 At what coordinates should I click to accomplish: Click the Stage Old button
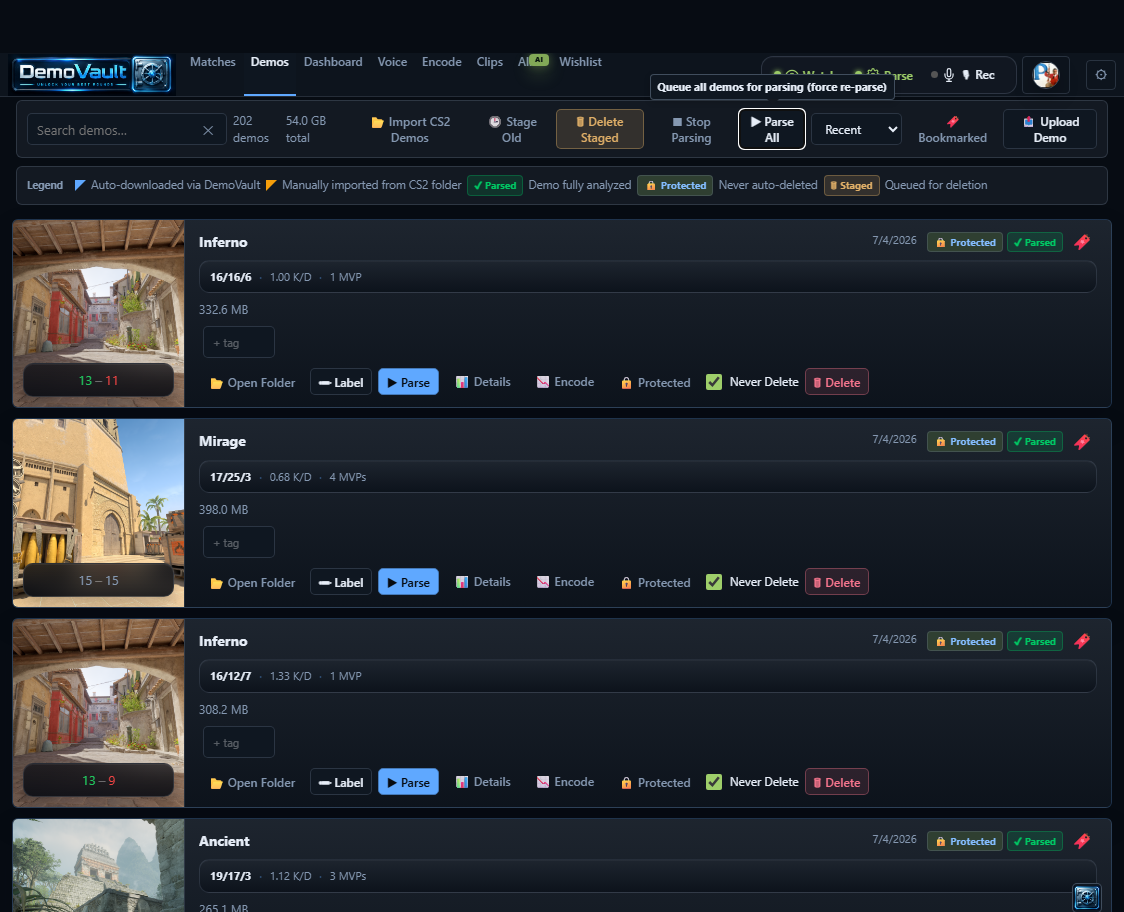(512, 130)
